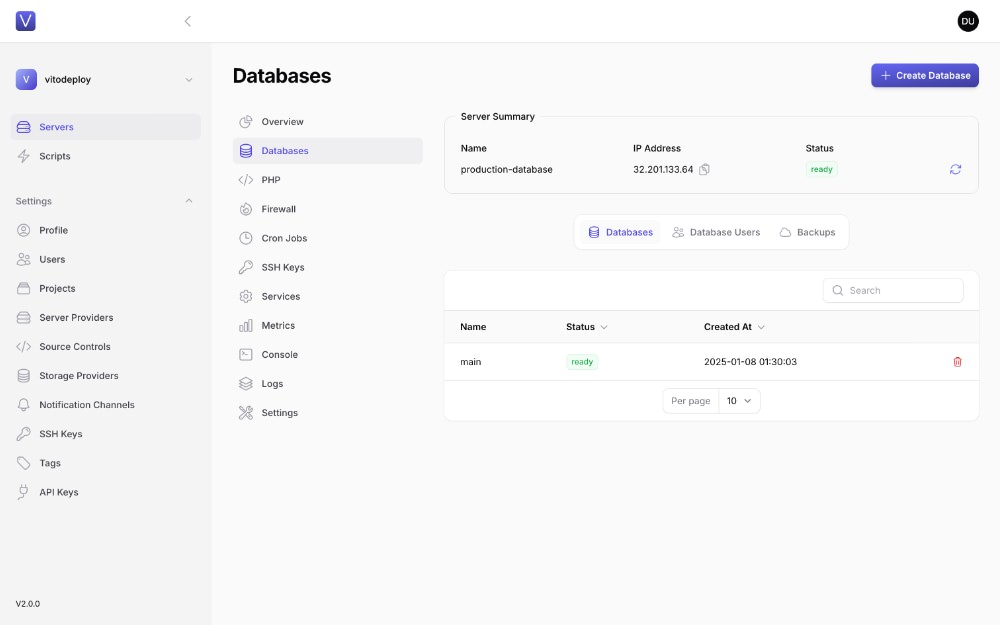Image resolution: width=1000 pixels, height=625 pixels.
Task: Open the PHP section
Action: point(327,180)
